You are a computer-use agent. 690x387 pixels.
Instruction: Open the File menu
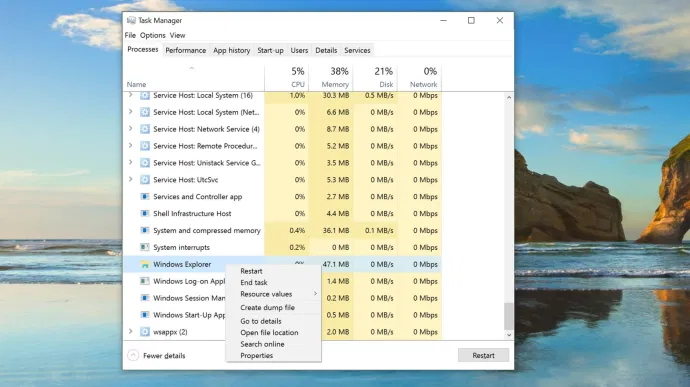(130, 35)
